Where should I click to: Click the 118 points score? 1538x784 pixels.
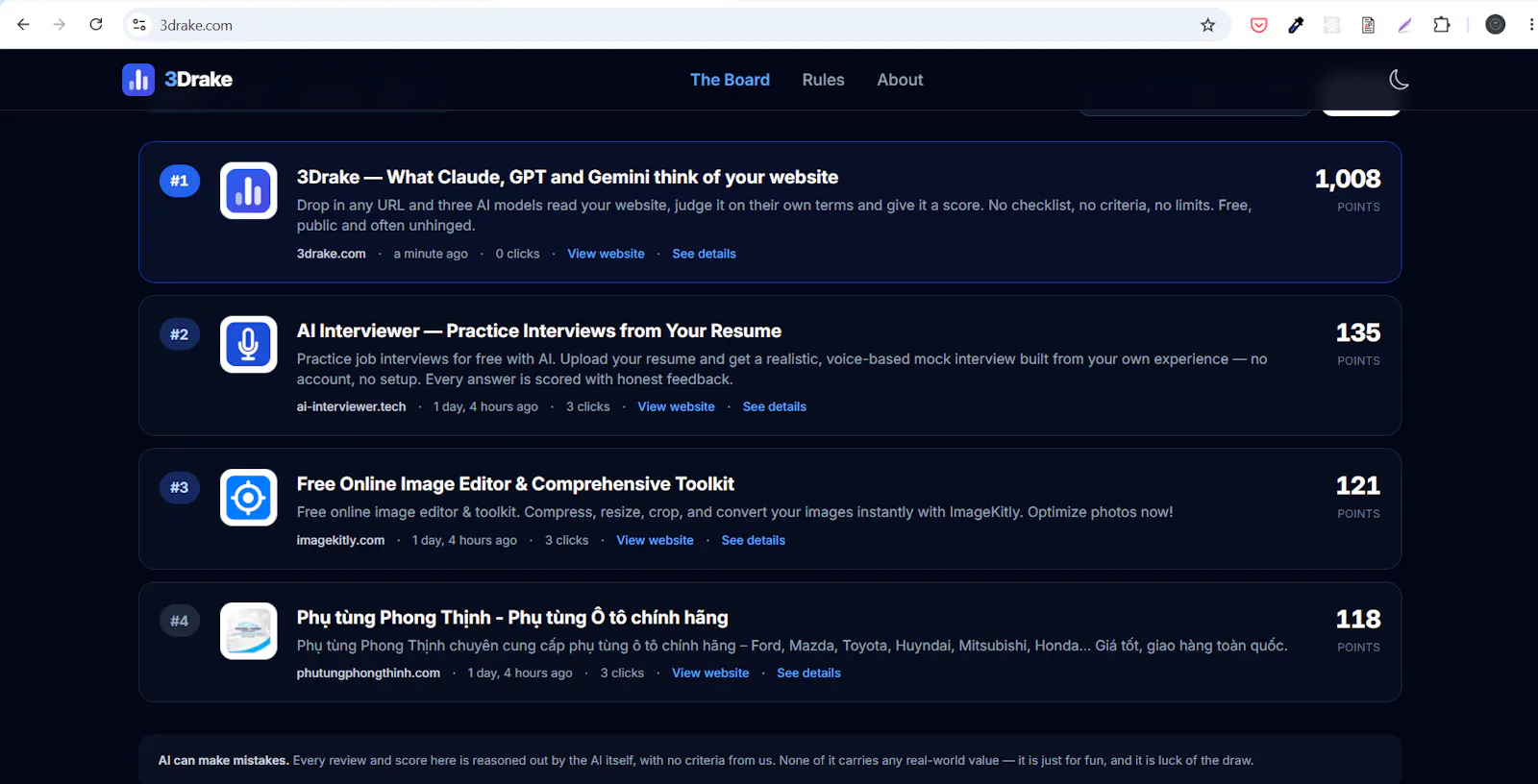[x=1358, y=619]
